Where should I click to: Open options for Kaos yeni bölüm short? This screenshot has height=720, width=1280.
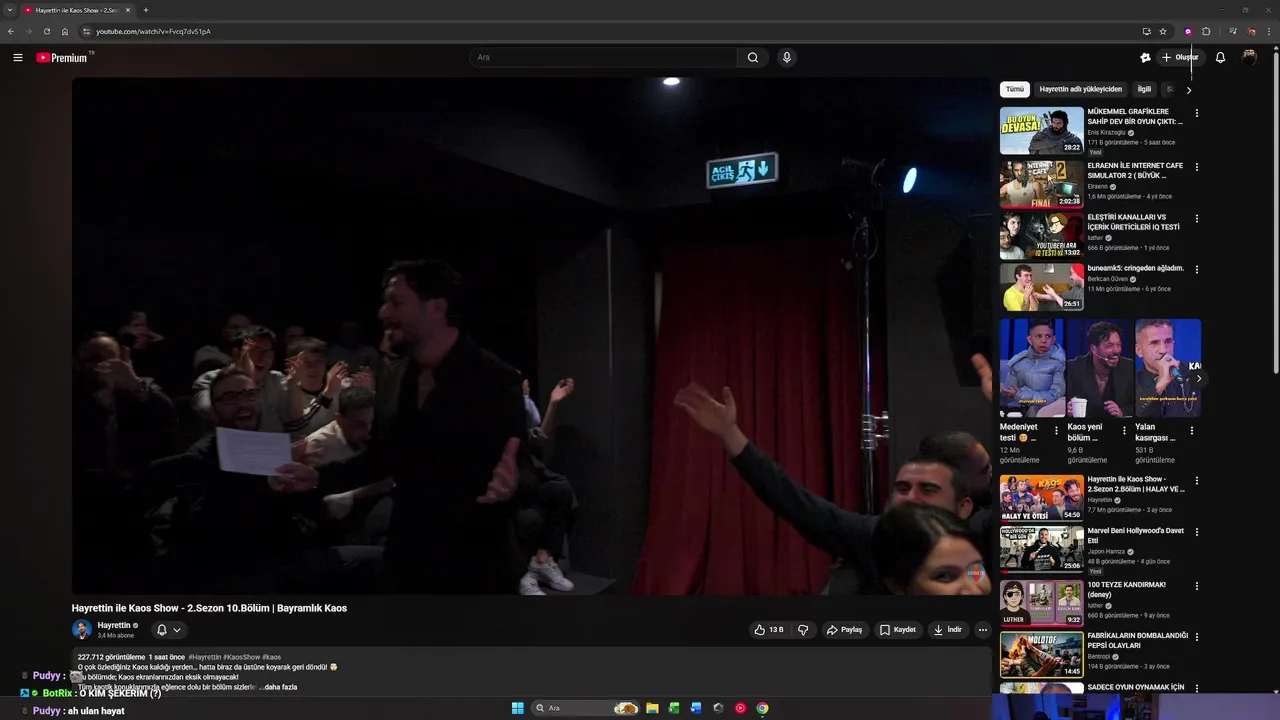[1124, 431]
